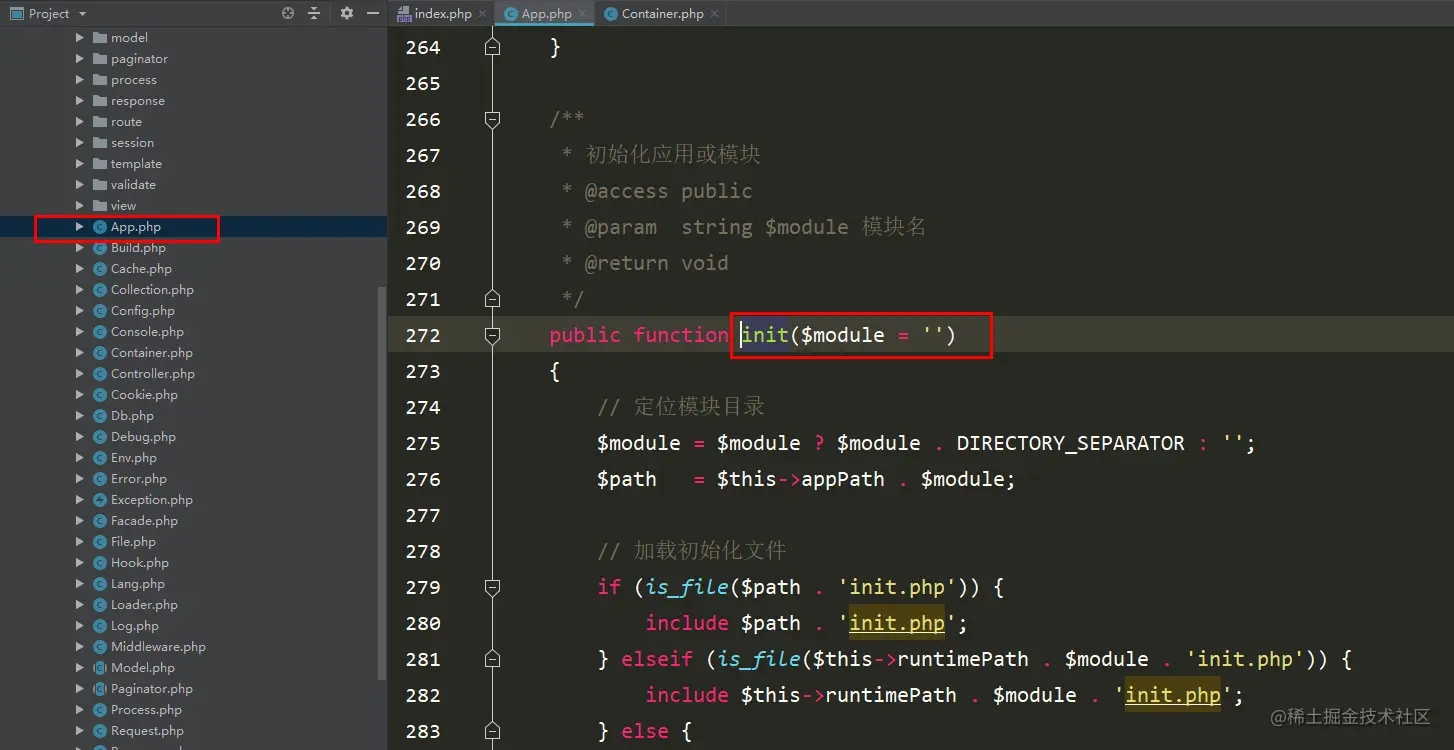Select App.php in the project tree
Screen dimensions: 1454x750
click(136, 227)
